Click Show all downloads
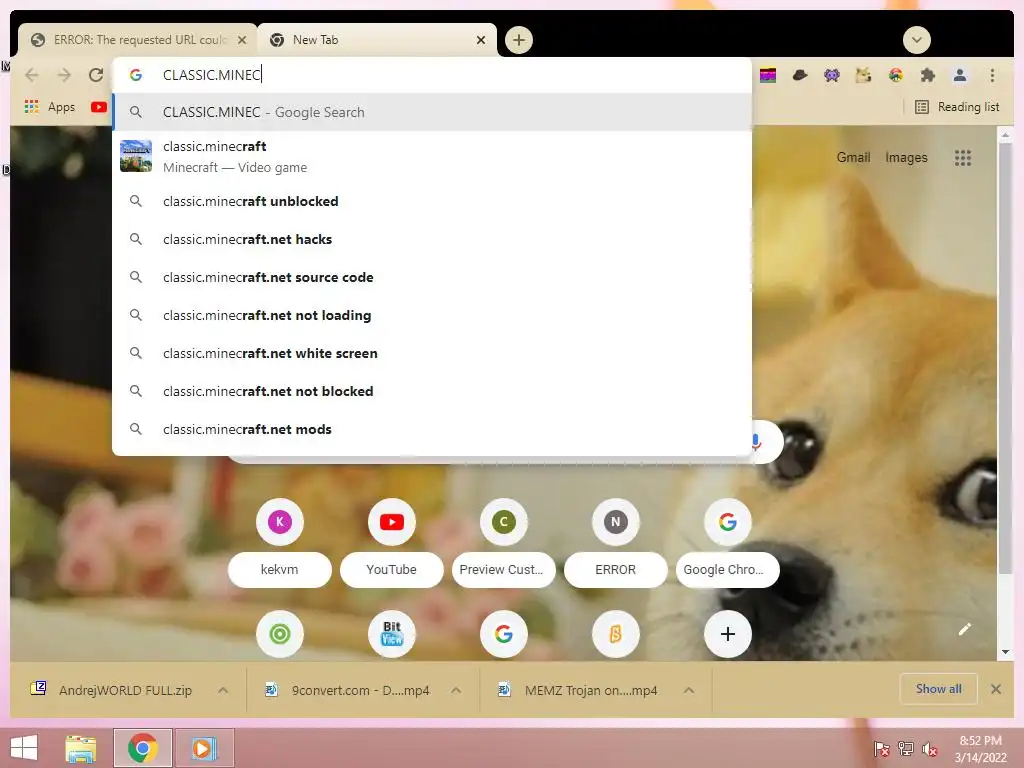This screenshot has height=768, width=1024. point(938,689)
